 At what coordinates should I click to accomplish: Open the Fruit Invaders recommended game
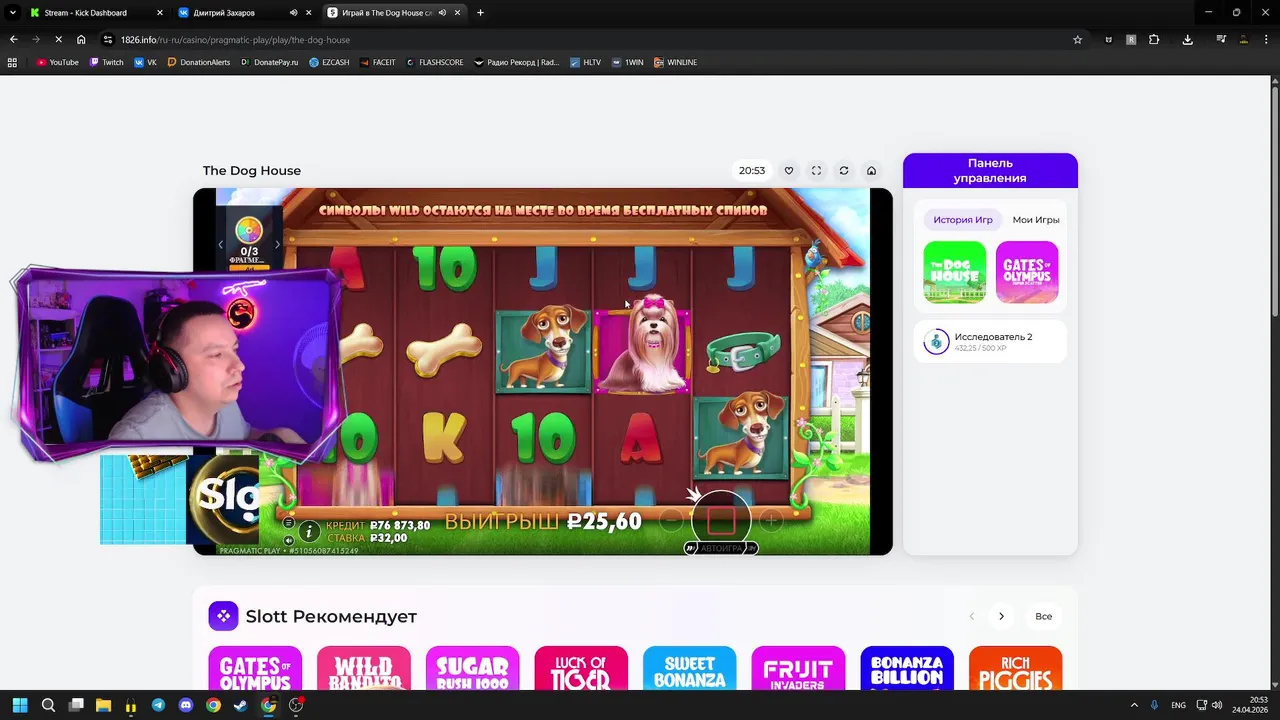(798, 668)
